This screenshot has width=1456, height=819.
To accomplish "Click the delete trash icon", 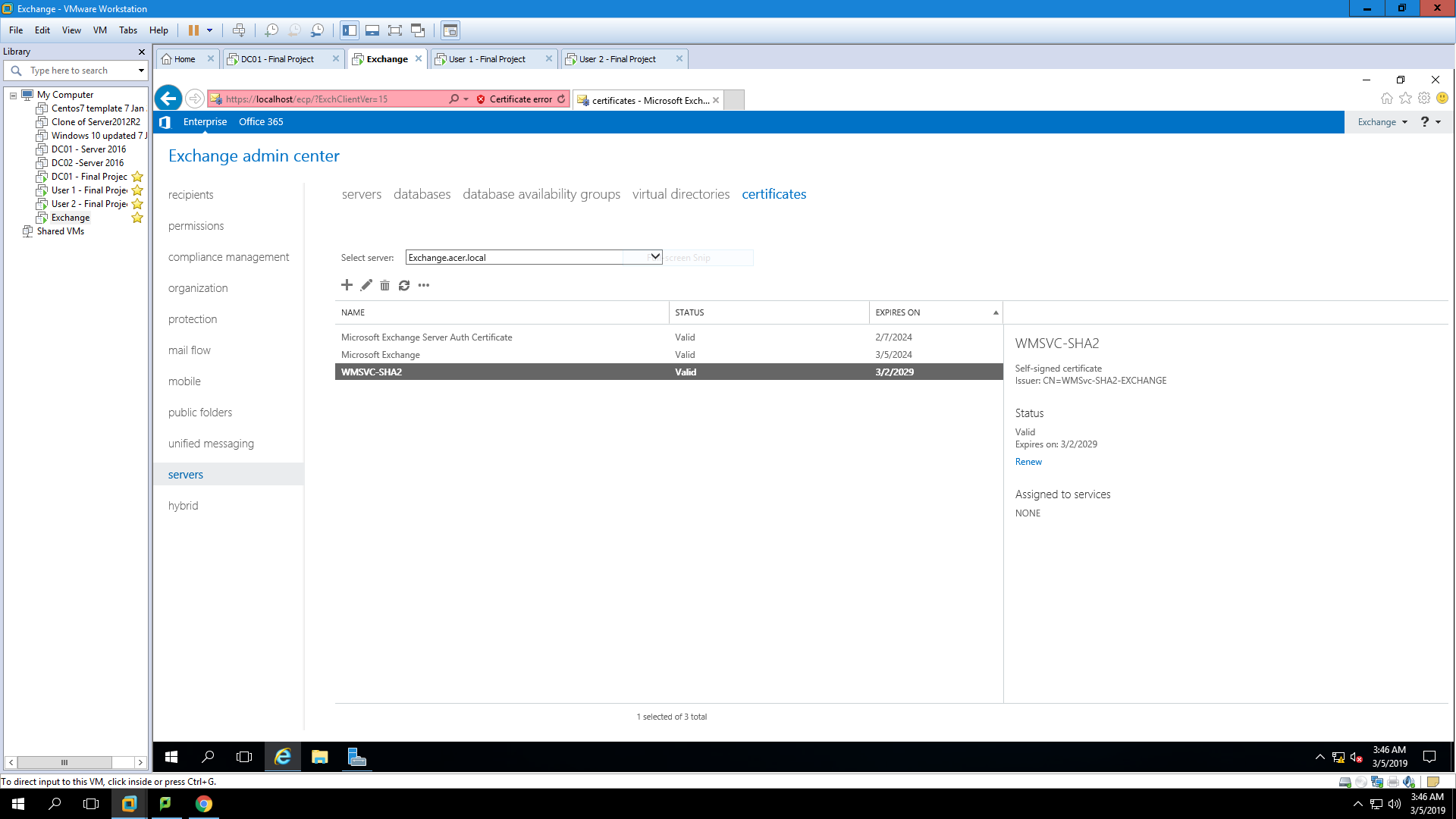I will (384, 285).
